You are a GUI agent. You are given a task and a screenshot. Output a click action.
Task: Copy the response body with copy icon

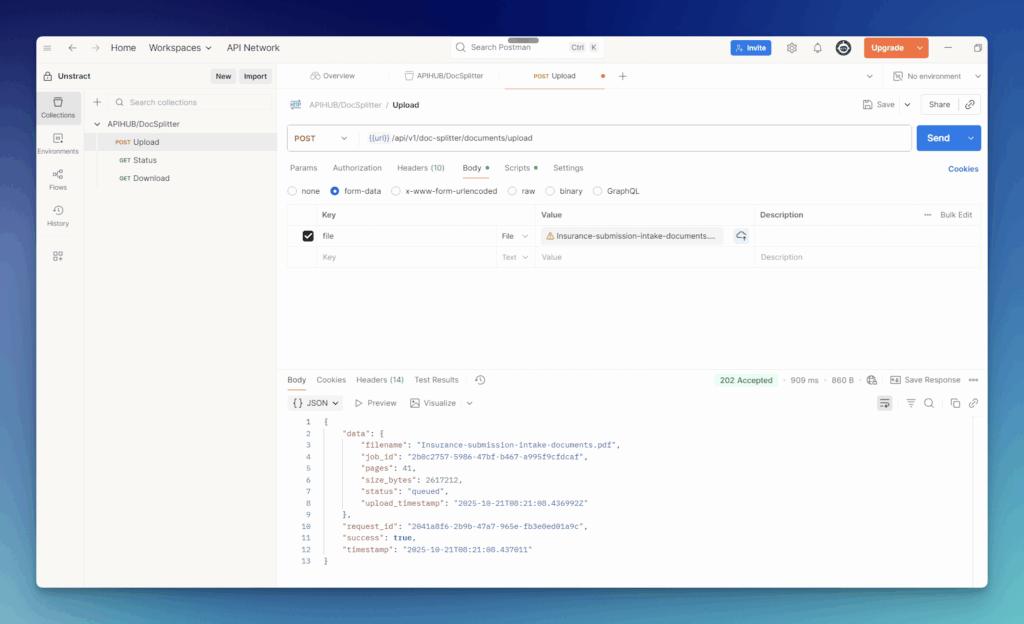pos(955,403)
